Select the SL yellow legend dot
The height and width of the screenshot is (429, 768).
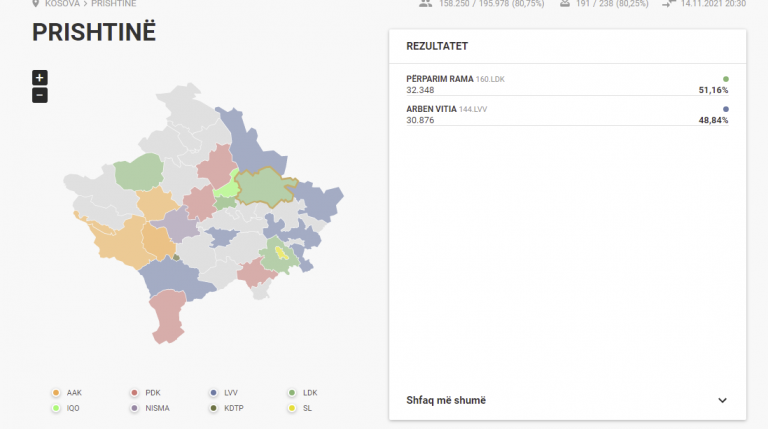(292, 408)
